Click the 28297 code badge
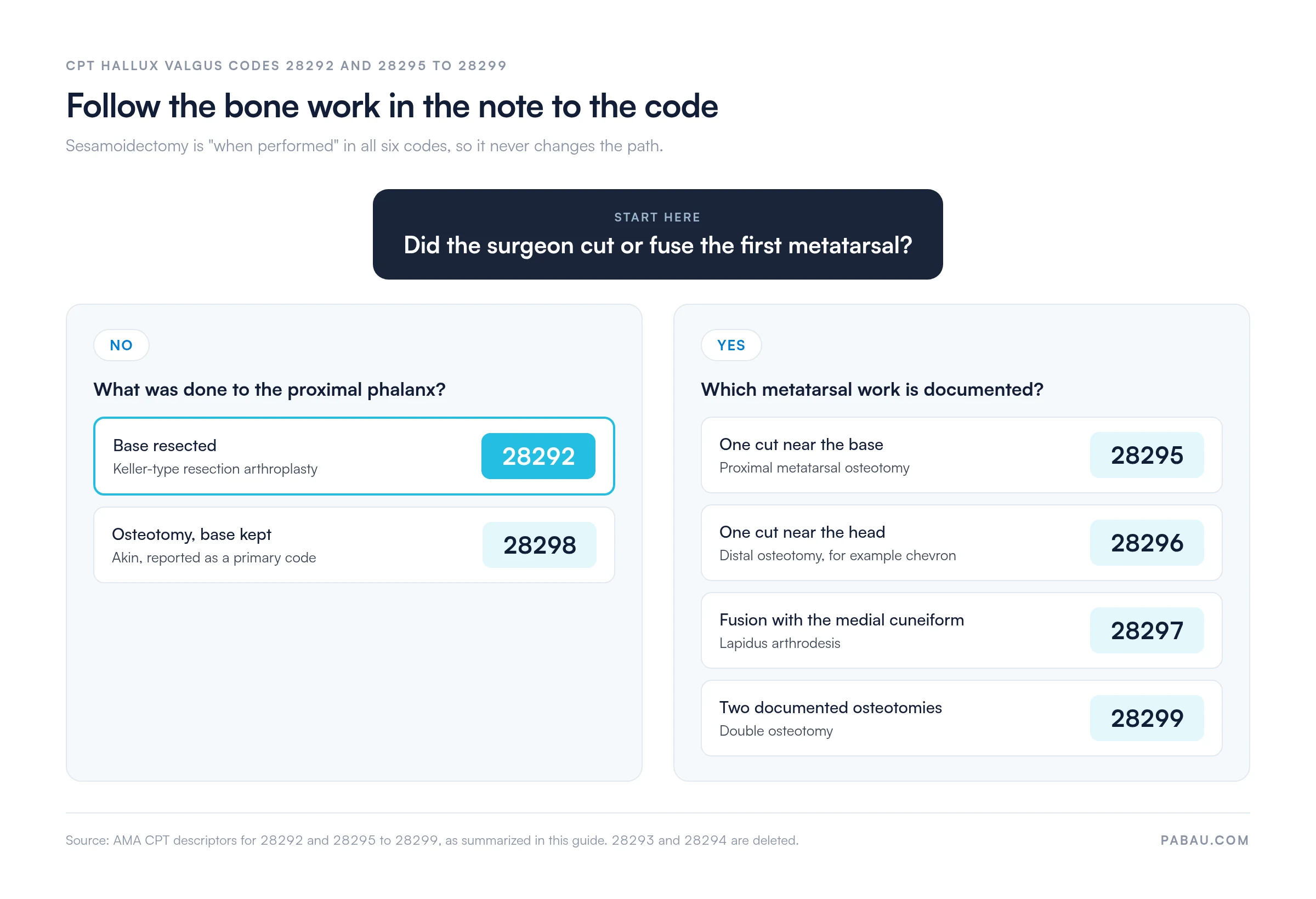This screenshot has height=899, width=1316. [1147, 630]
